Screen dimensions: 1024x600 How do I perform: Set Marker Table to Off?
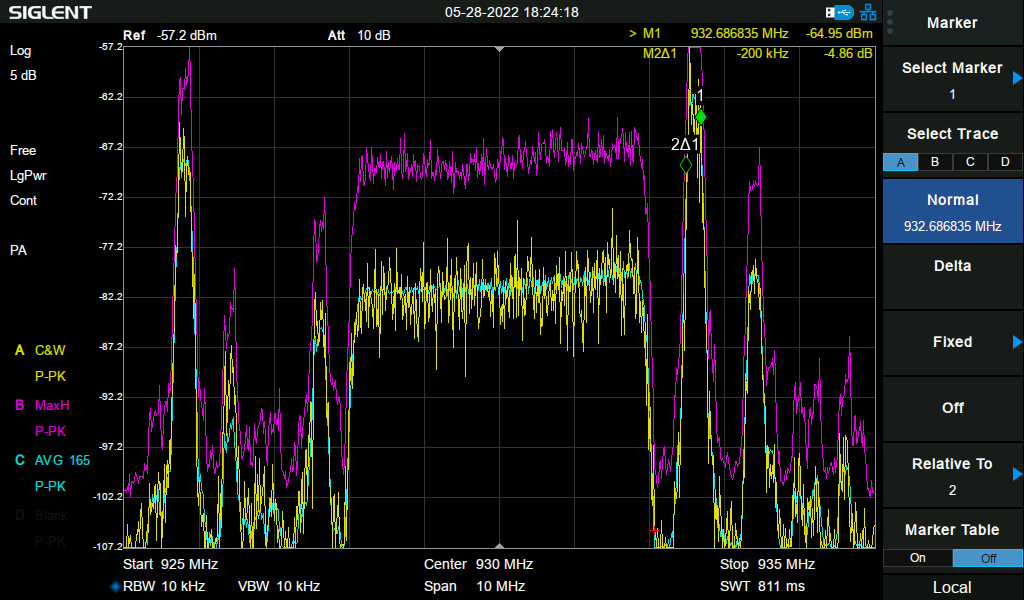tap(987, 558)
